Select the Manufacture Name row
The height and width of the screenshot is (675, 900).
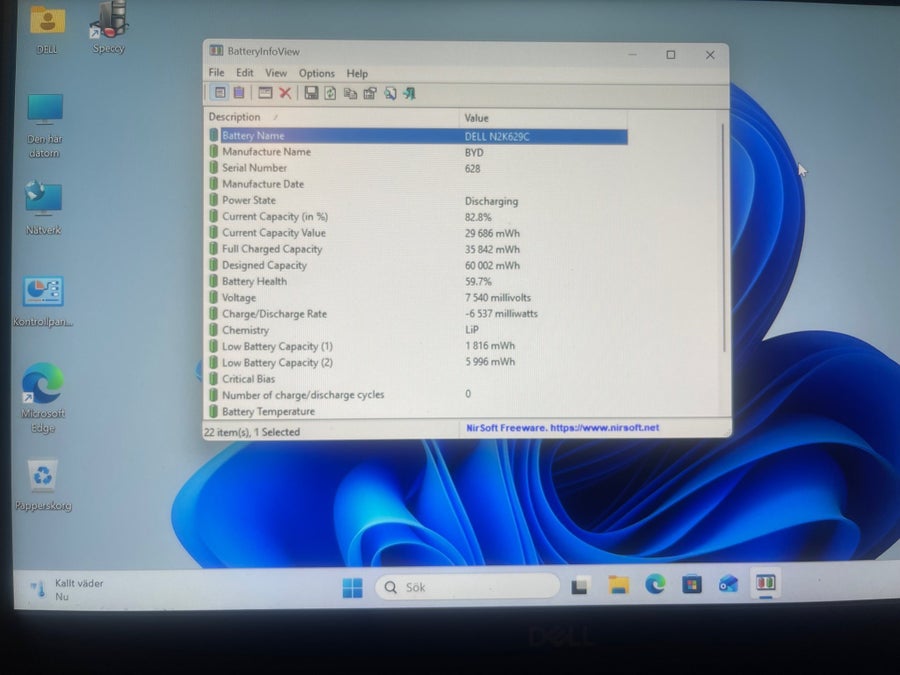click(x=417, y=152)
